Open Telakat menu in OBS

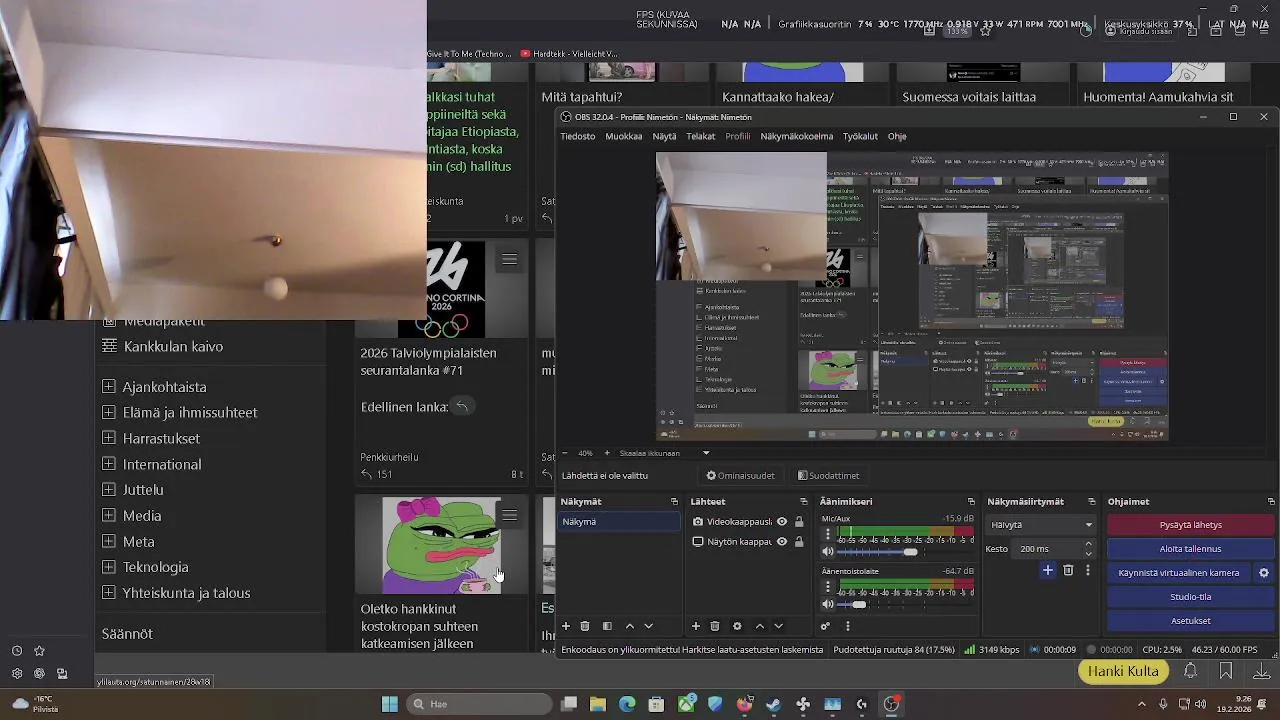(x=701, y=136)
